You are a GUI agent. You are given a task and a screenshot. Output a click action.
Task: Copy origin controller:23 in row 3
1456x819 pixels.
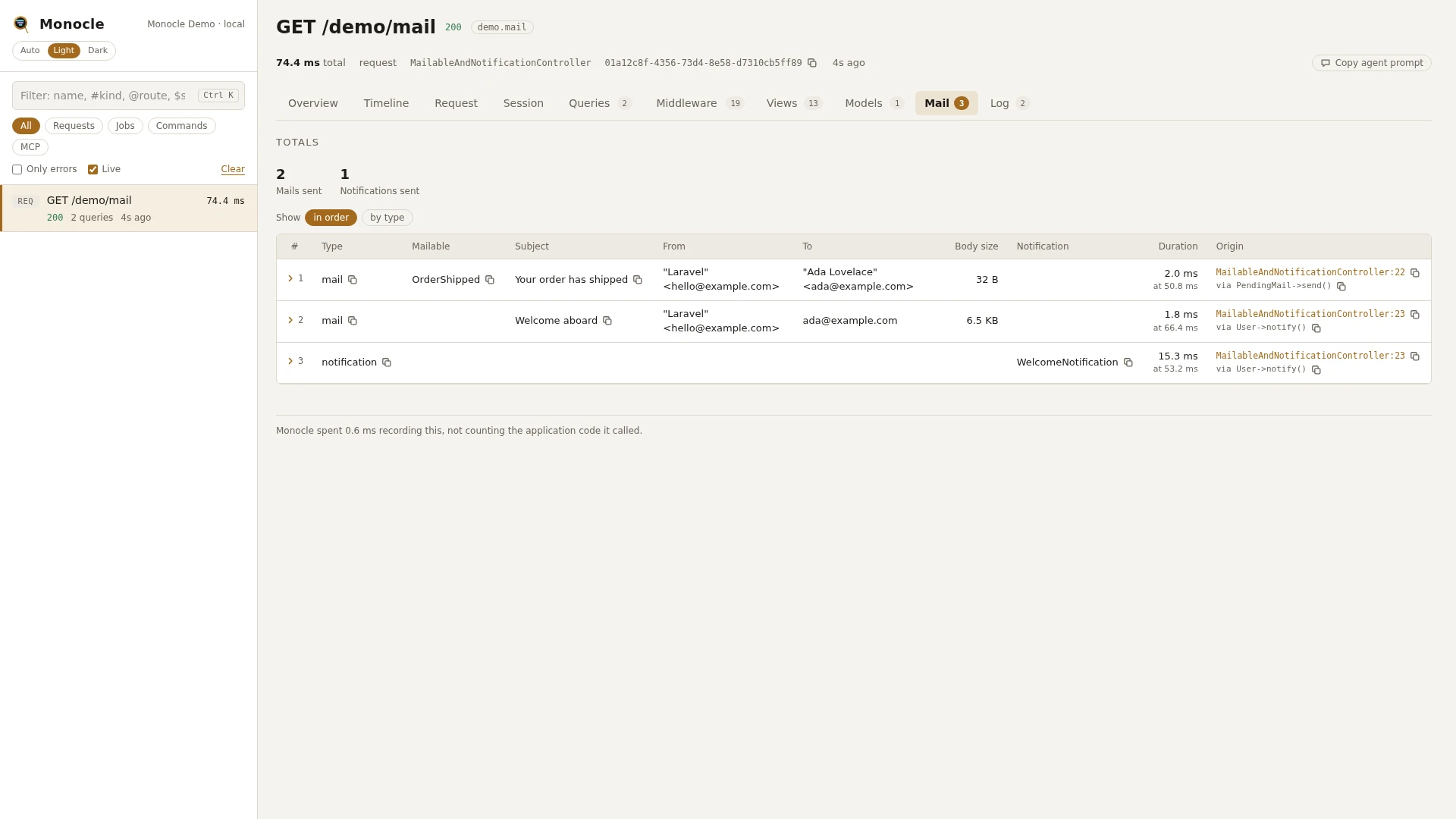(x=1415, y=356)
